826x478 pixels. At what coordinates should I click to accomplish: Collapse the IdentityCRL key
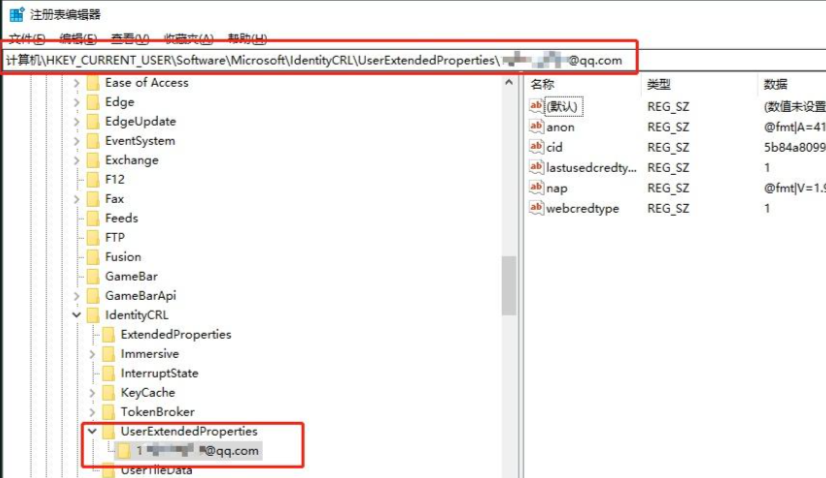point(76,315)
